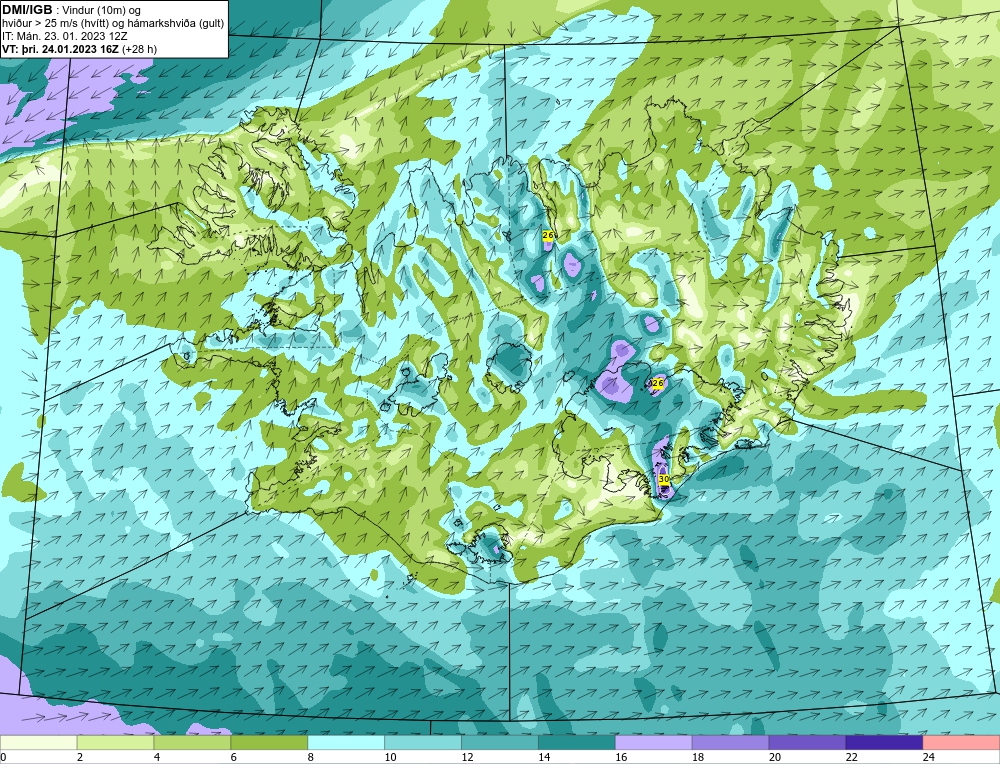
Task: Select the light green 2–4 m/s legend swatch
Action: 115,743
